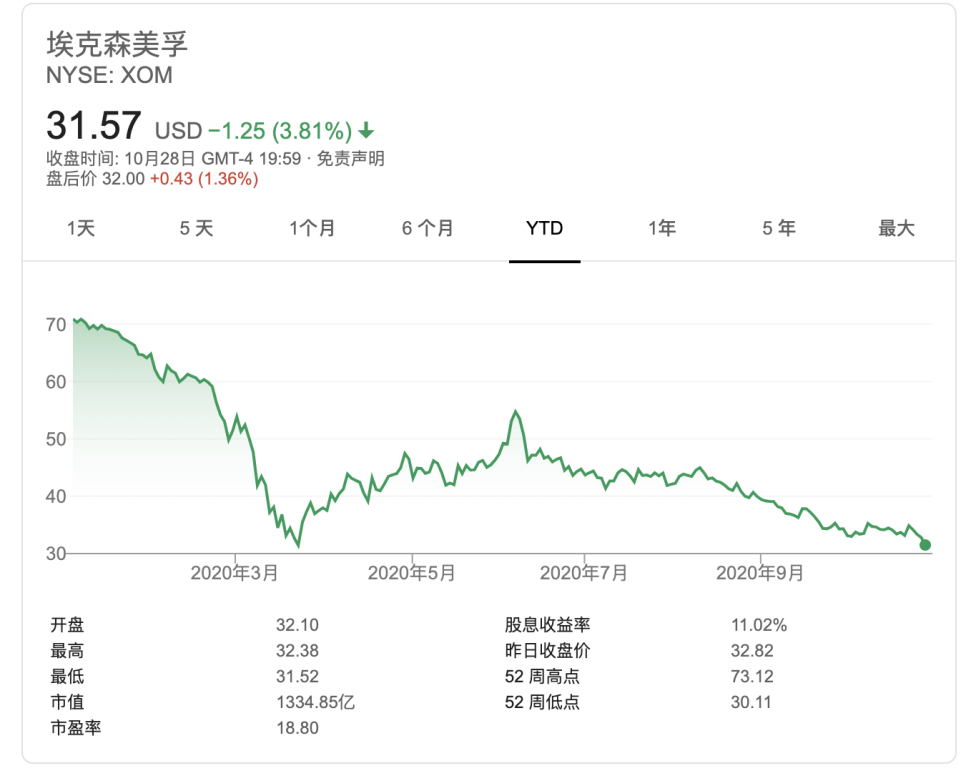Click the 股息收益率 value 11.02%
Image resolution: width=971 pixels, height=771 pixels.
(x=759, y=625)
